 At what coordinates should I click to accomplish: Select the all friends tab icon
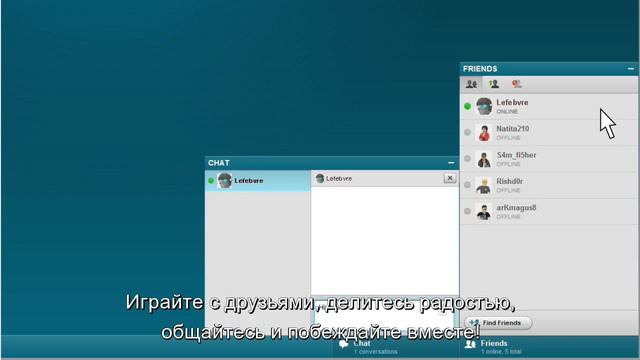pyautogui.click(x=471, y=84)
